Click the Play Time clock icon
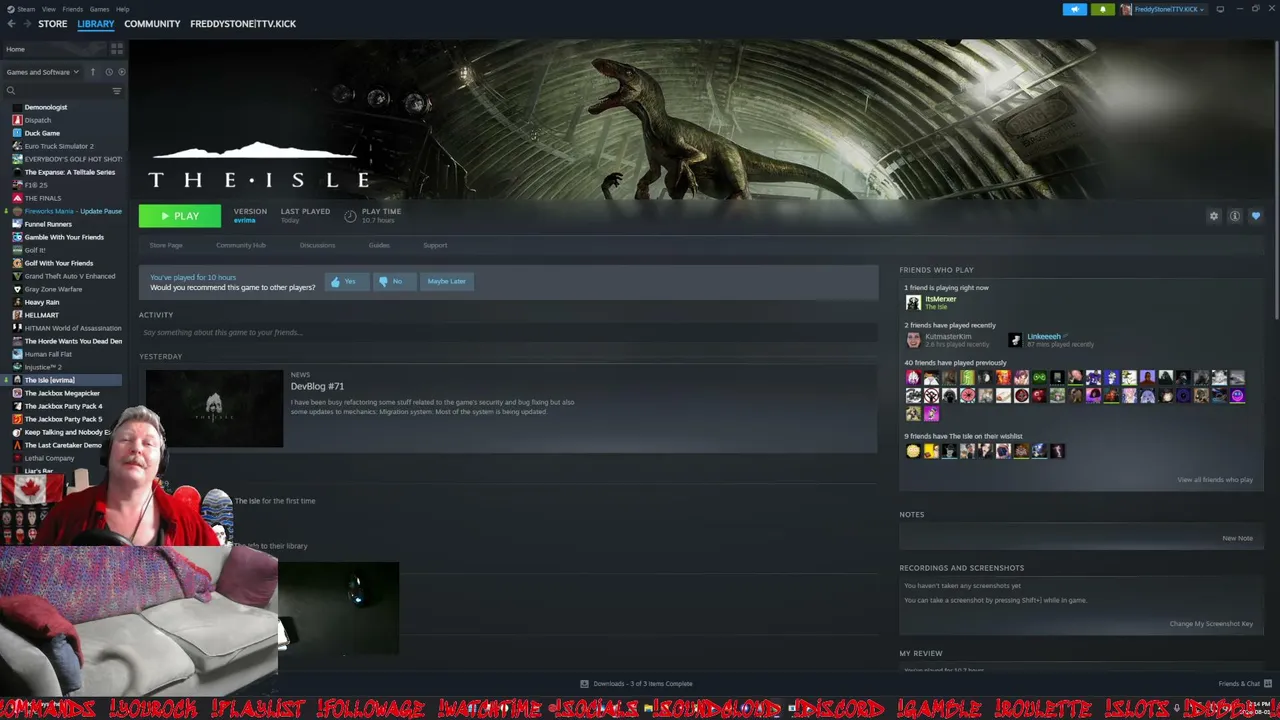 point(350,216)
